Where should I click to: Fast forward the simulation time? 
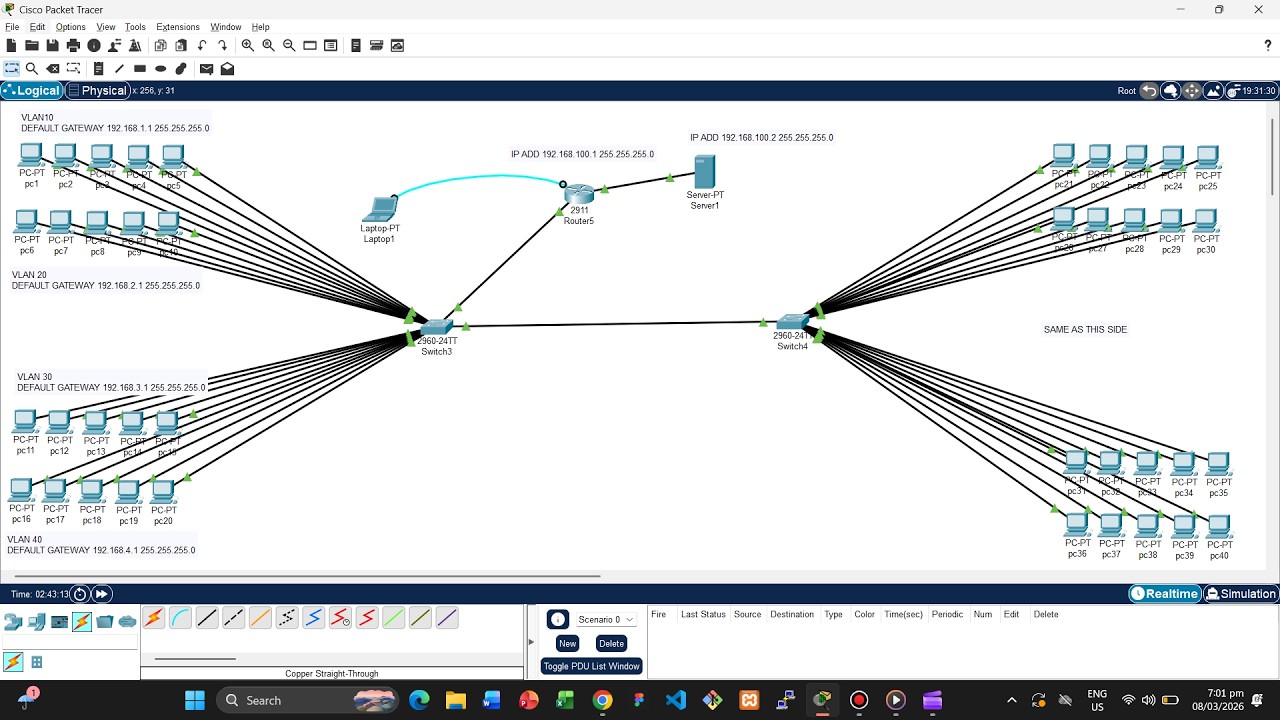pos(101,594)
